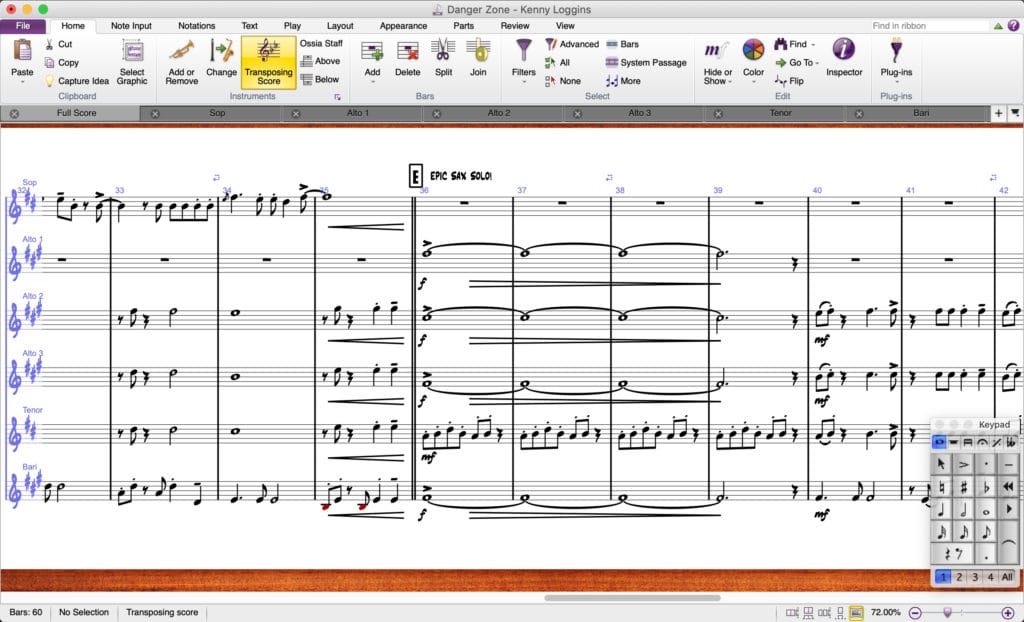Image resolution: width=1024 pixels, height=622 pixels.
Task: Click the Paste clipboard icon
Action: pyautogui.click(x=22, y=50)
